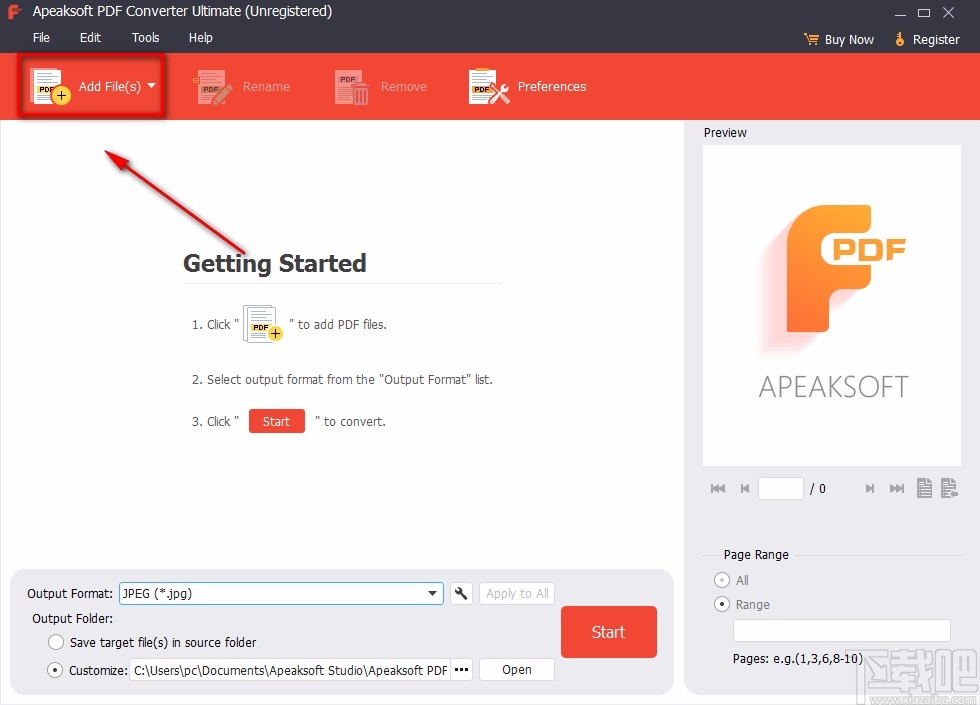Enable saving target files in source folder

click(56, 643)
